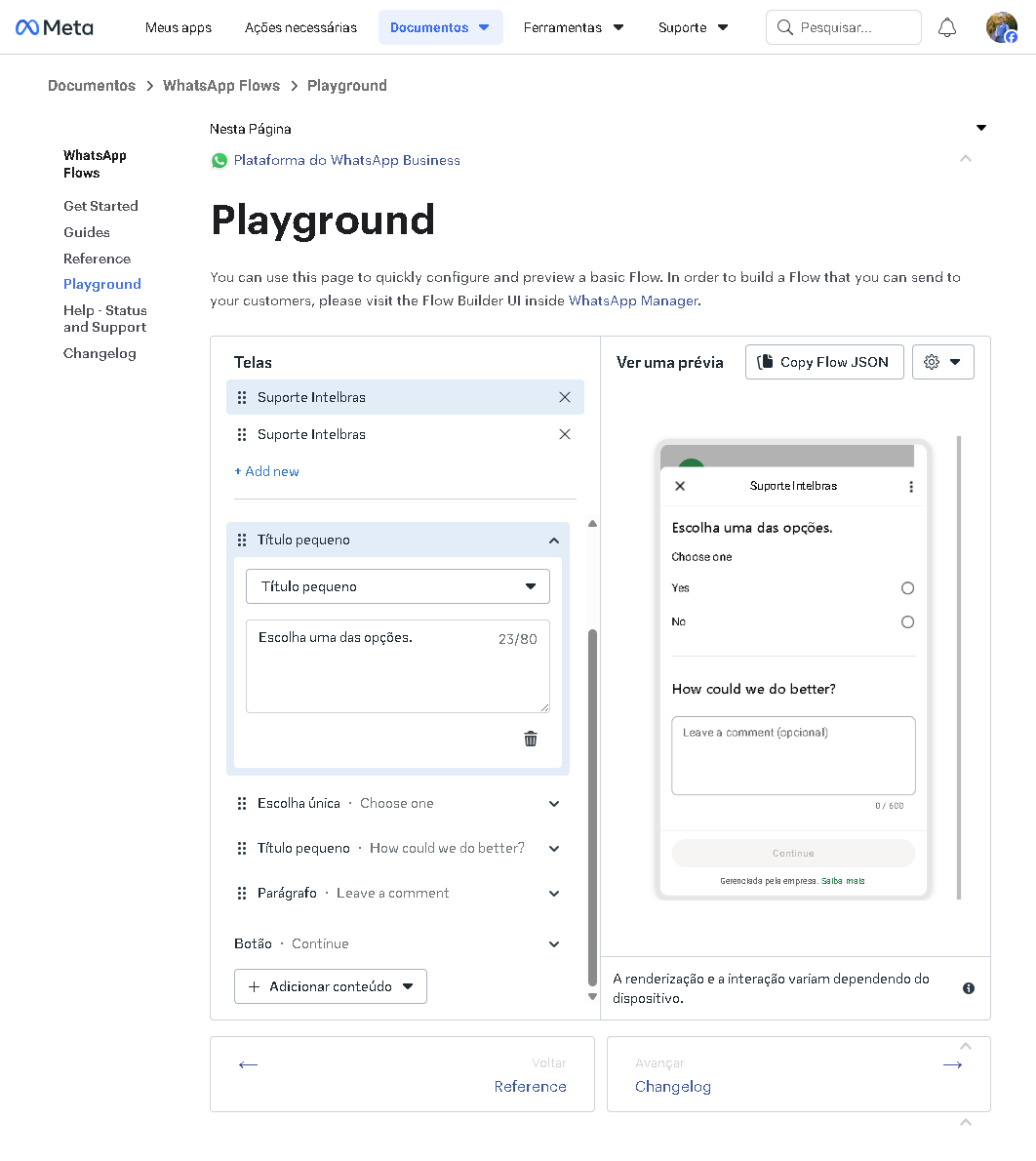Click the Leave a comment field in preview
This screenshot has height=1161, width=1036.
[793, 756]
